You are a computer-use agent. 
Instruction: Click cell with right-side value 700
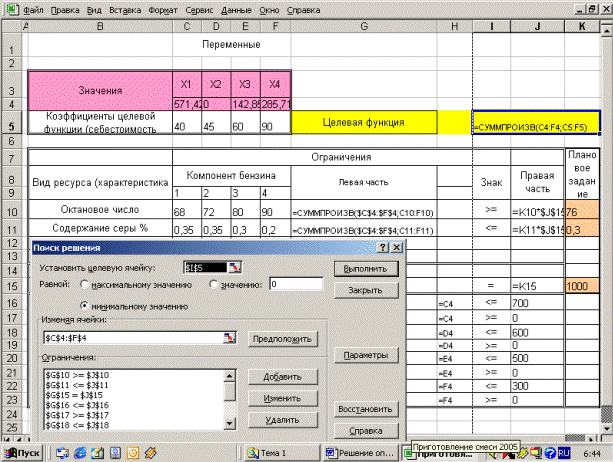tap(537, 303)
